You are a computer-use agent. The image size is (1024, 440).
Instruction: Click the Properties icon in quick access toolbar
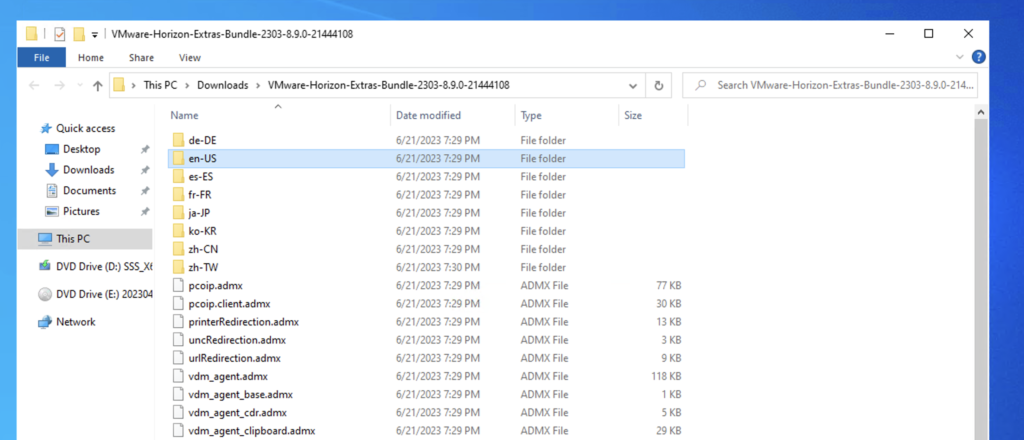[59, 34]
